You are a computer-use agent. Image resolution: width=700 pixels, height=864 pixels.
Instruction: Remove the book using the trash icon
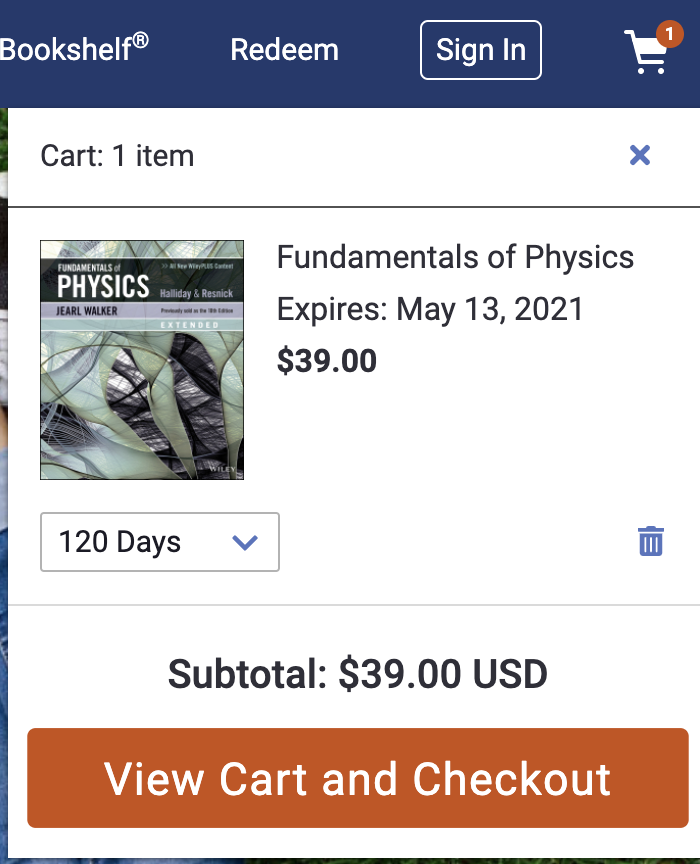point(651,541)
